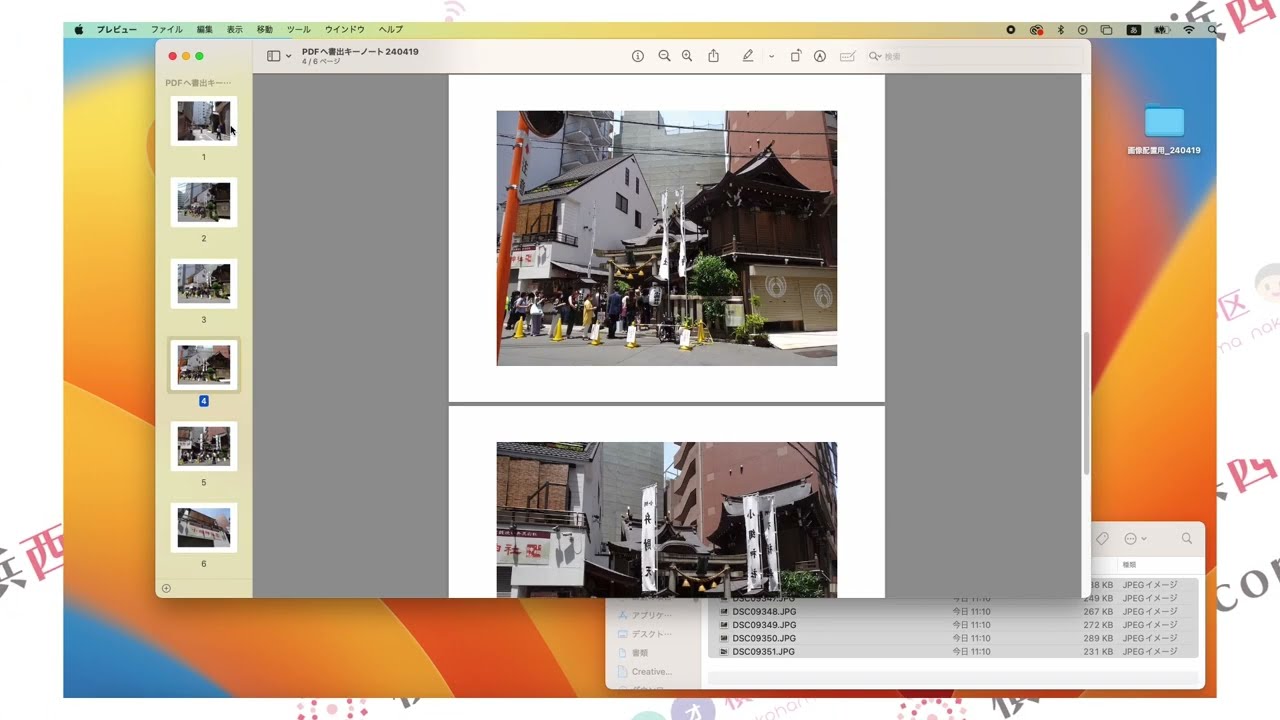This screenshot has width=1280, height=720.
Task: Click the 272 KB size cell in Finder
Action: pos(1098,625)
